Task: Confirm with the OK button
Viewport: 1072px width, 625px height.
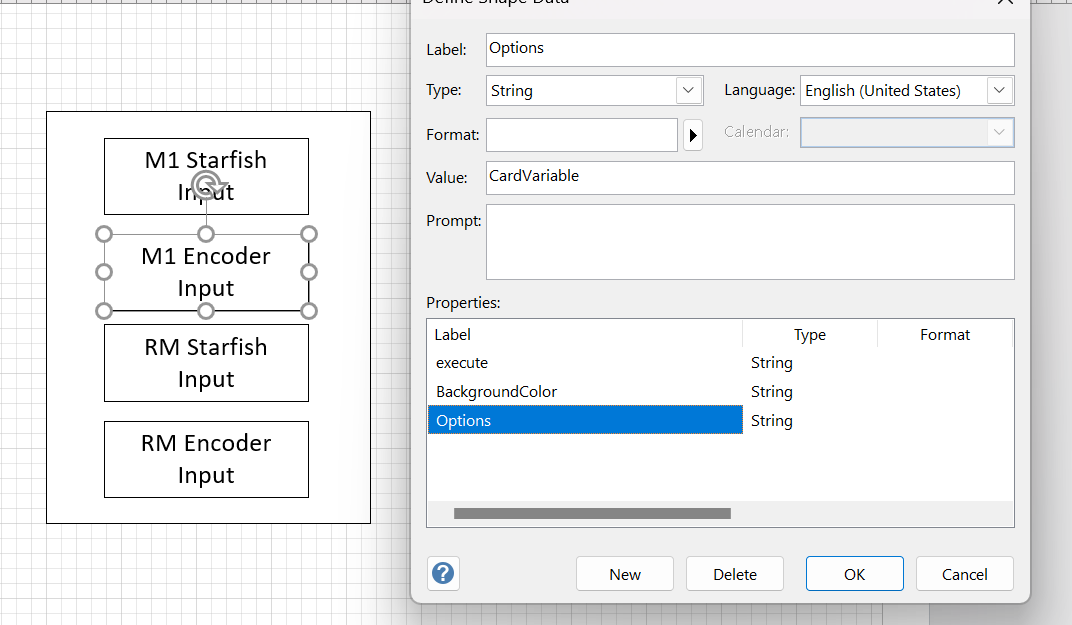Action: (x=854, y=574)
